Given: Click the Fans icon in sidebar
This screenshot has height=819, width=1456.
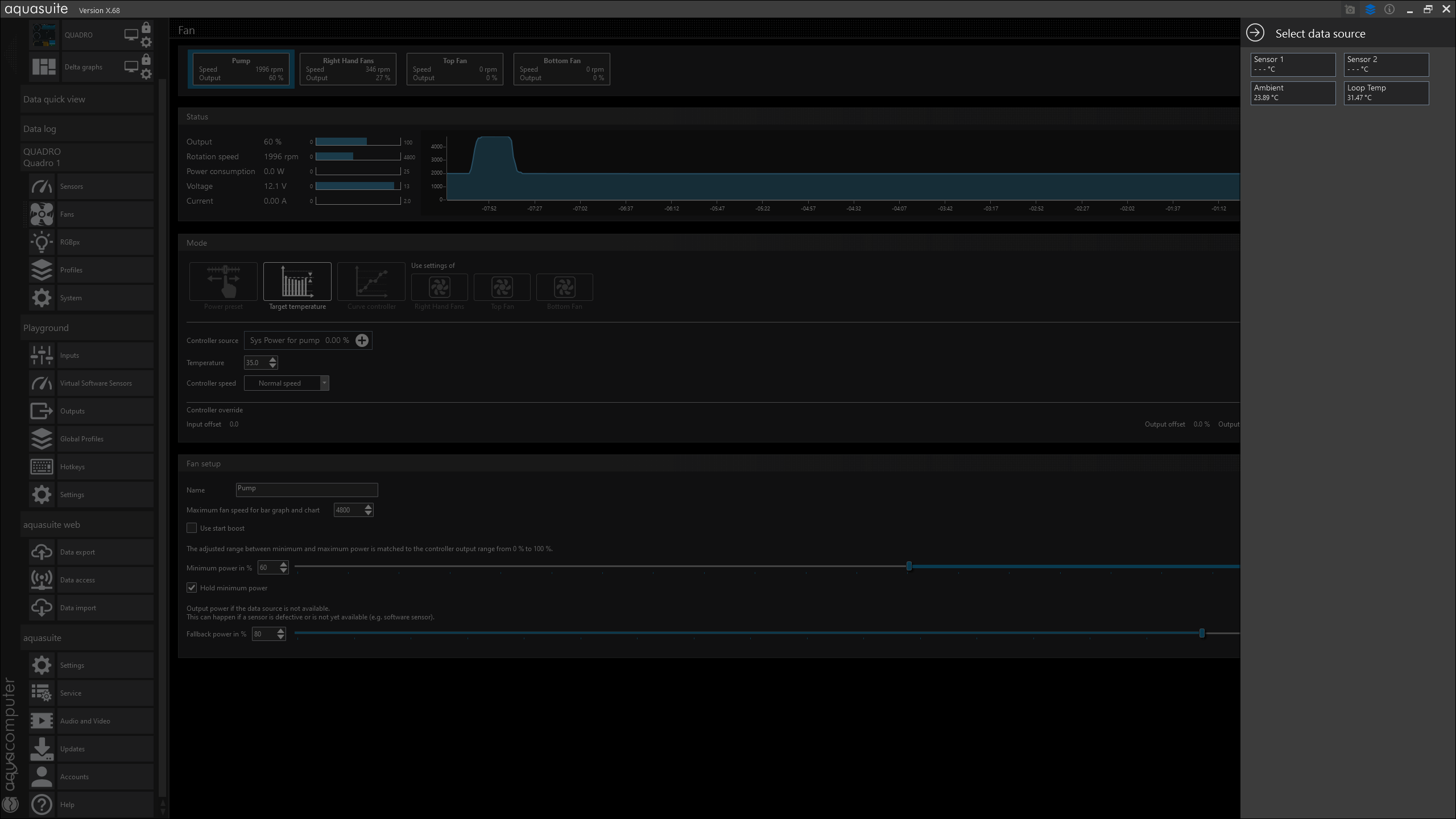Looking at the screenshot, I should point(42,214).
